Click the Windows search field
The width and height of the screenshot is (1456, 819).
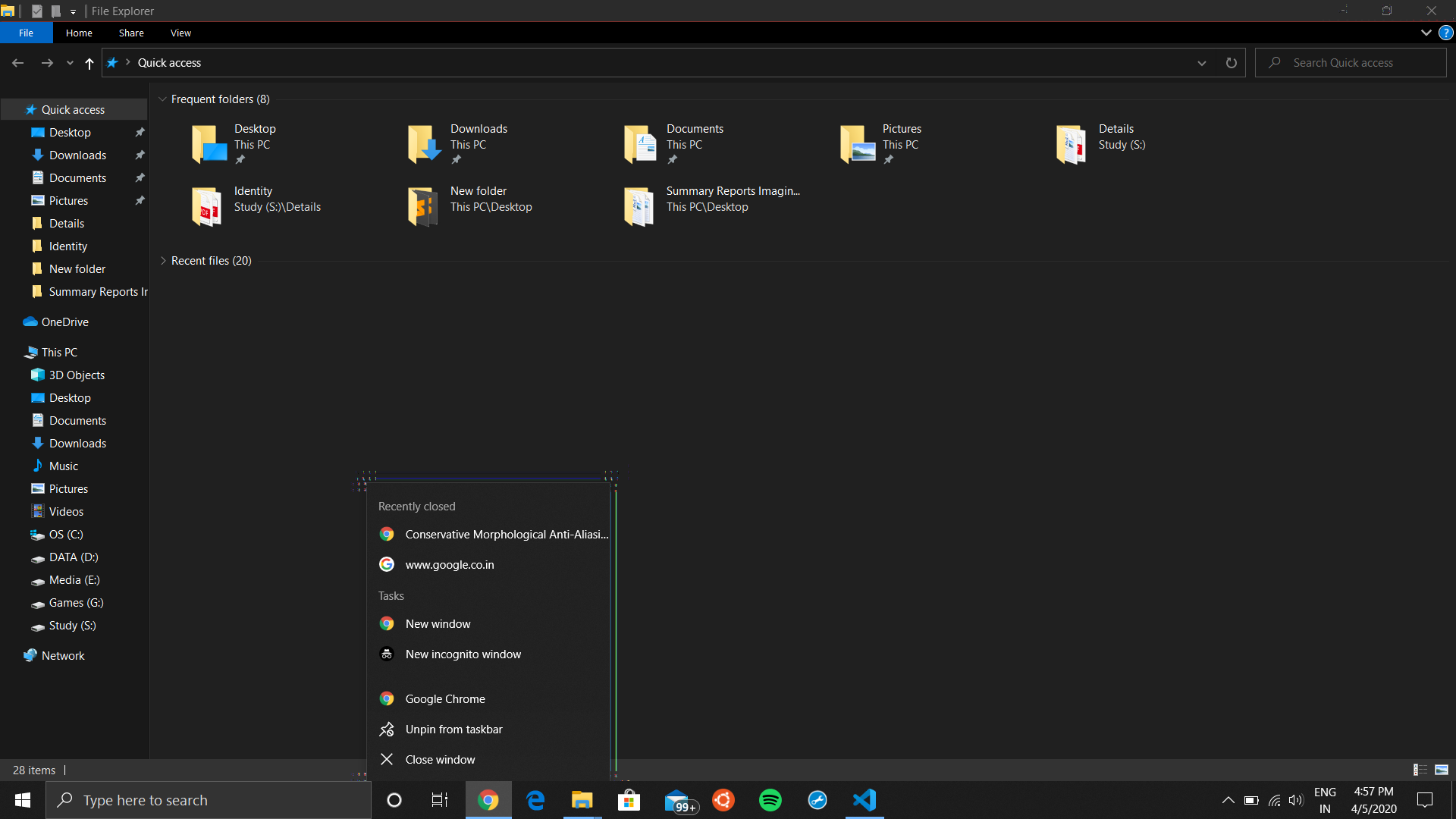tap(209, 799)
